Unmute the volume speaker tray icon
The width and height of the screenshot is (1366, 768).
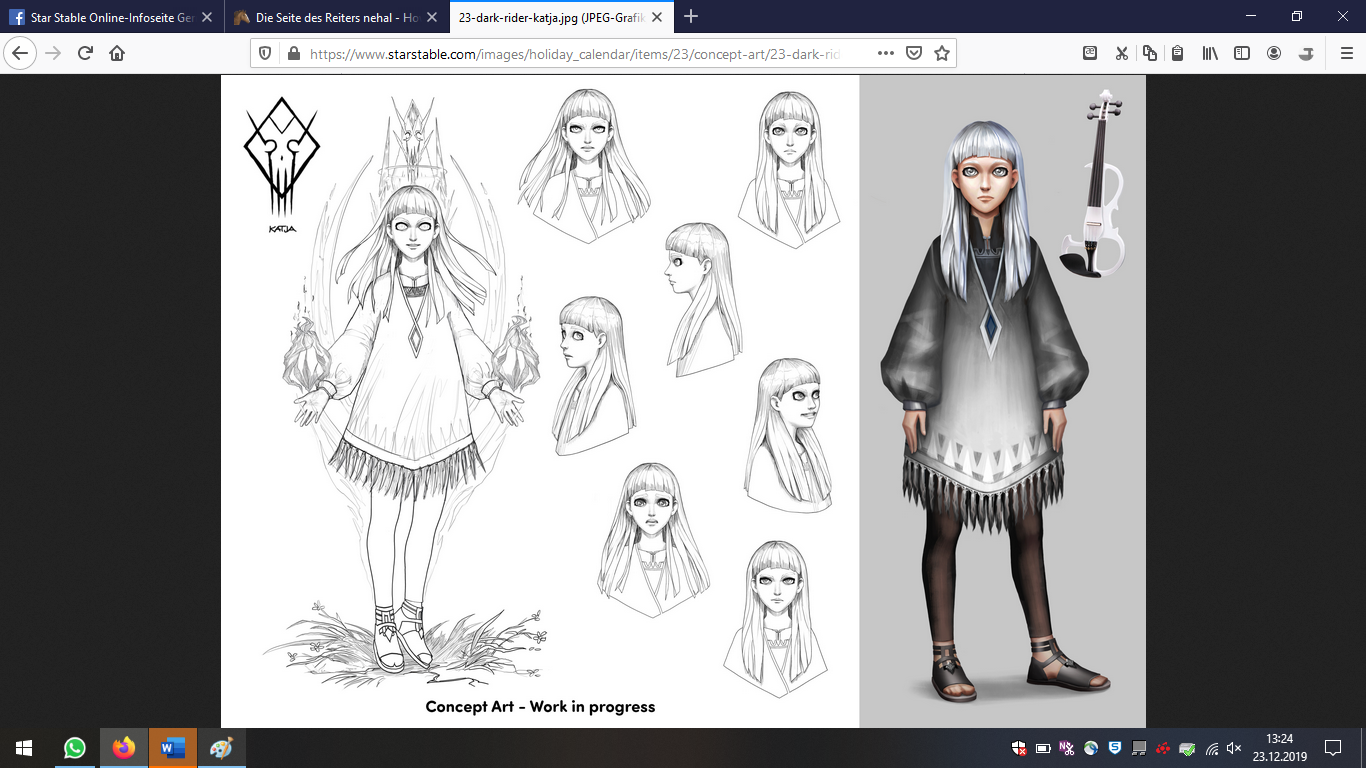point(1235,748)
